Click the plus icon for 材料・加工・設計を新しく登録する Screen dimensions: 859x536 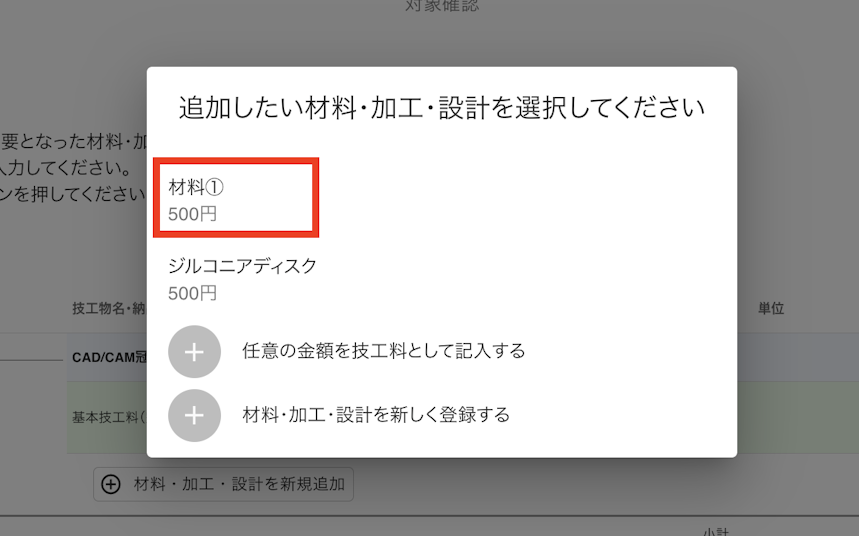click(x=194, y=415)
